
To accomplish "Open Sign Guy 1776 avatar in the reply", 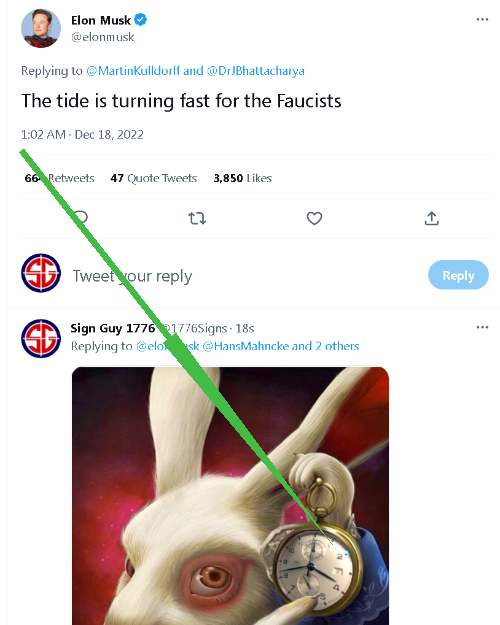I will click(41, 338).
